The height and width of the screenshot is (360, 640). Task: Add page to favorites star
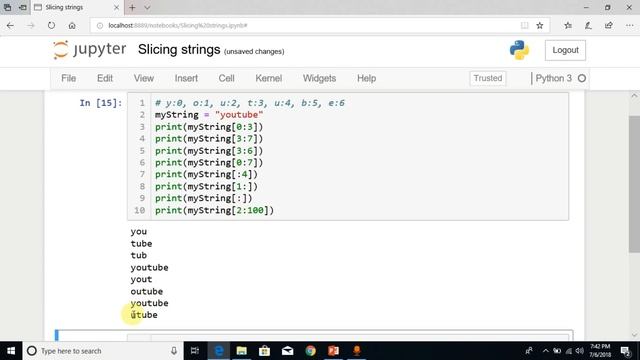tap(540, 25)
